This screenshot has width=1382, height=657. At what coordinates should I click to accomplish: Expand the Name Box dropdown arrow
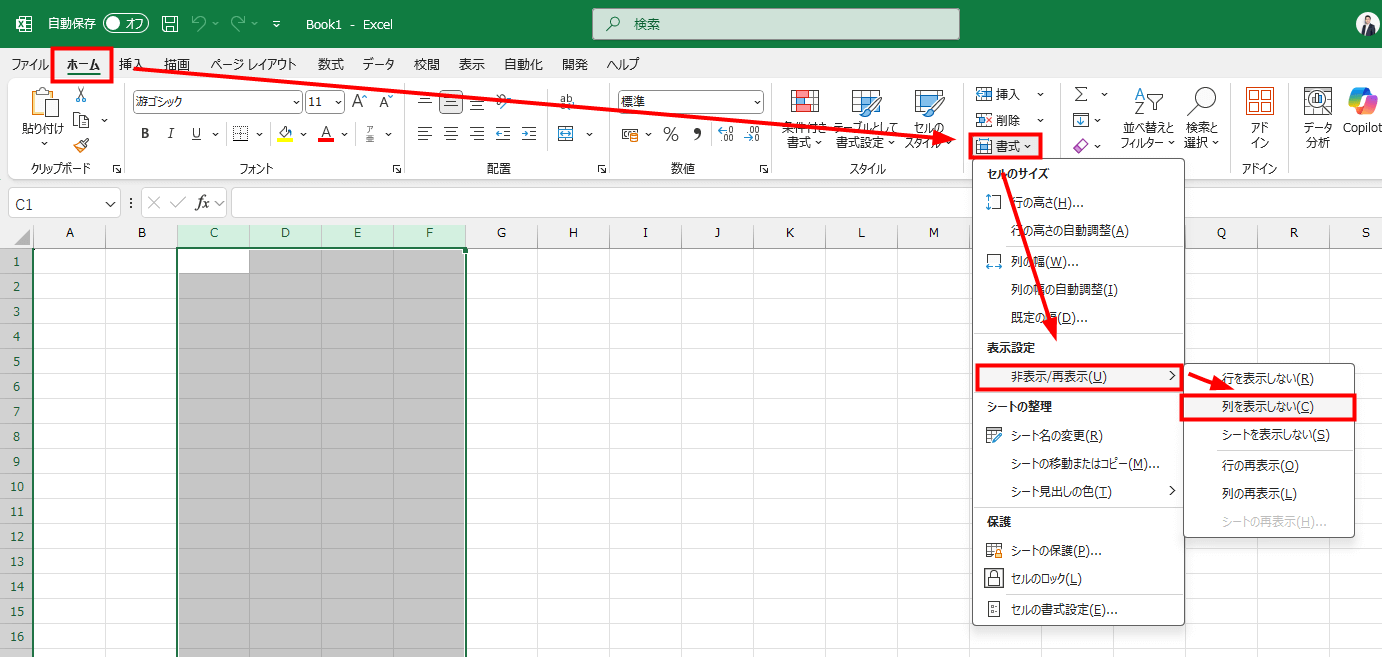click(x=111, y=204)
